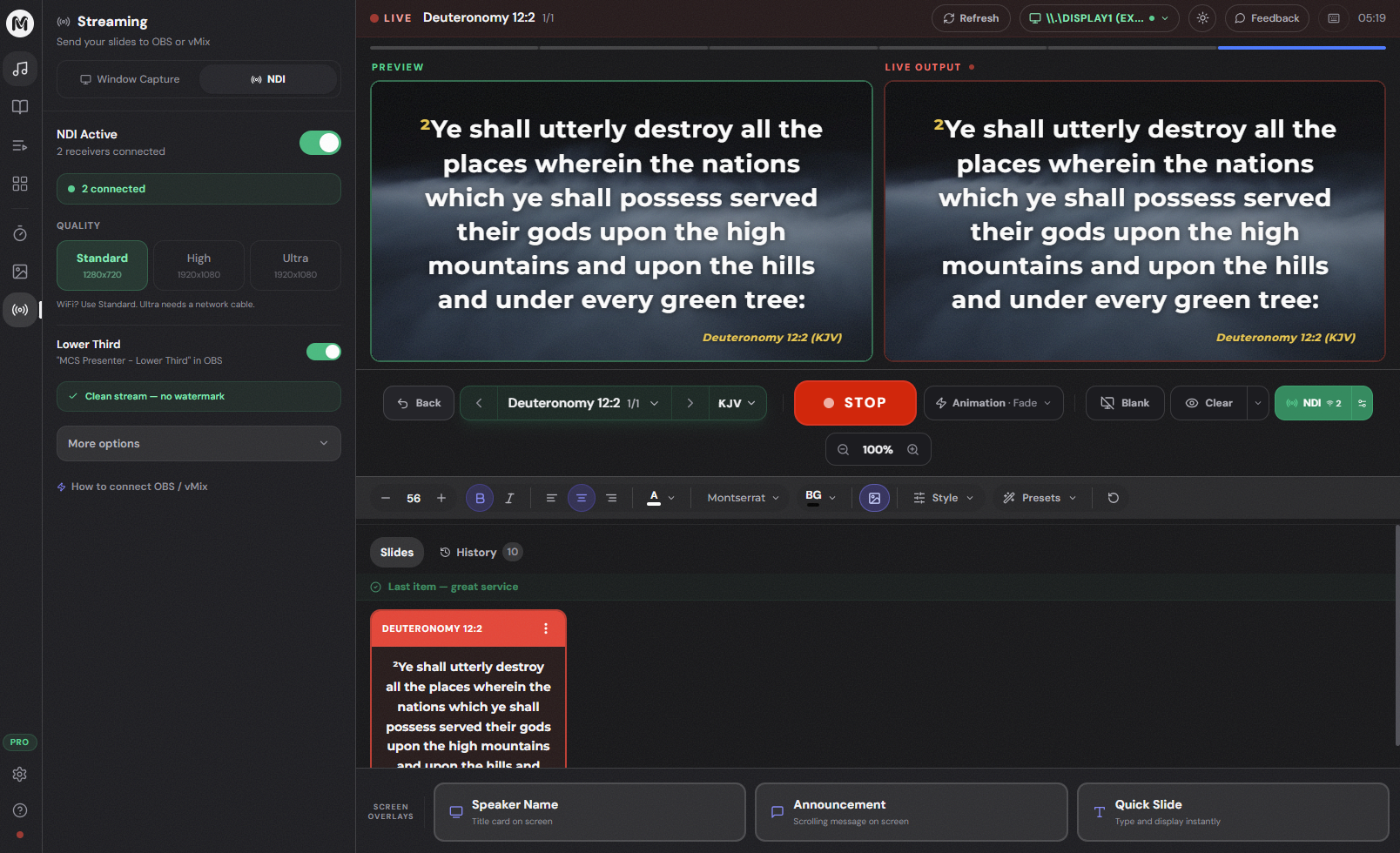Turn off the Lower Third toggle
Viewport: 1400px width, 853px height.
tap(323, 352)
